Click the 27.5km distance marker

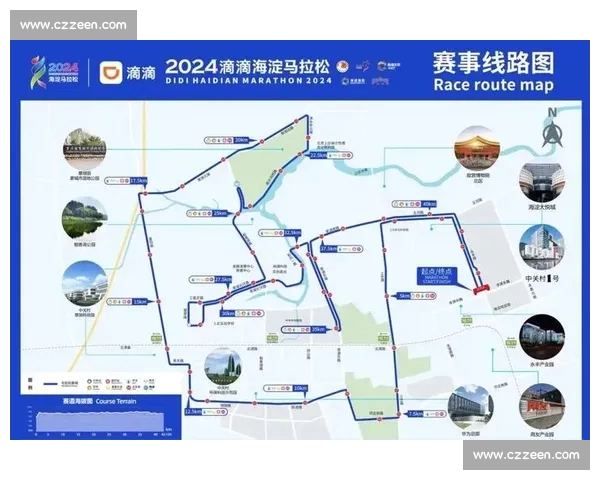click(223, 279)
